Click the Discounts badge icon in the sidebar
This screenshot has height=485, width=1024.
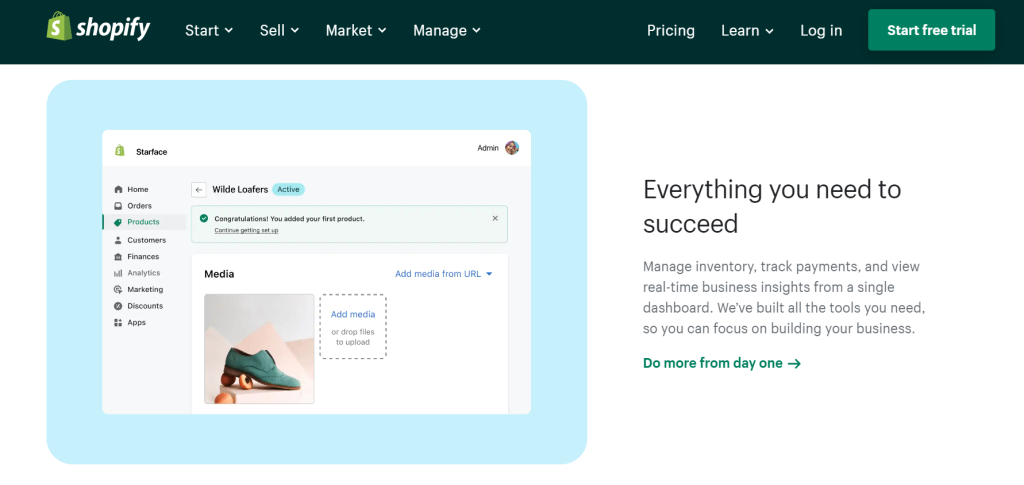point(118,306)
